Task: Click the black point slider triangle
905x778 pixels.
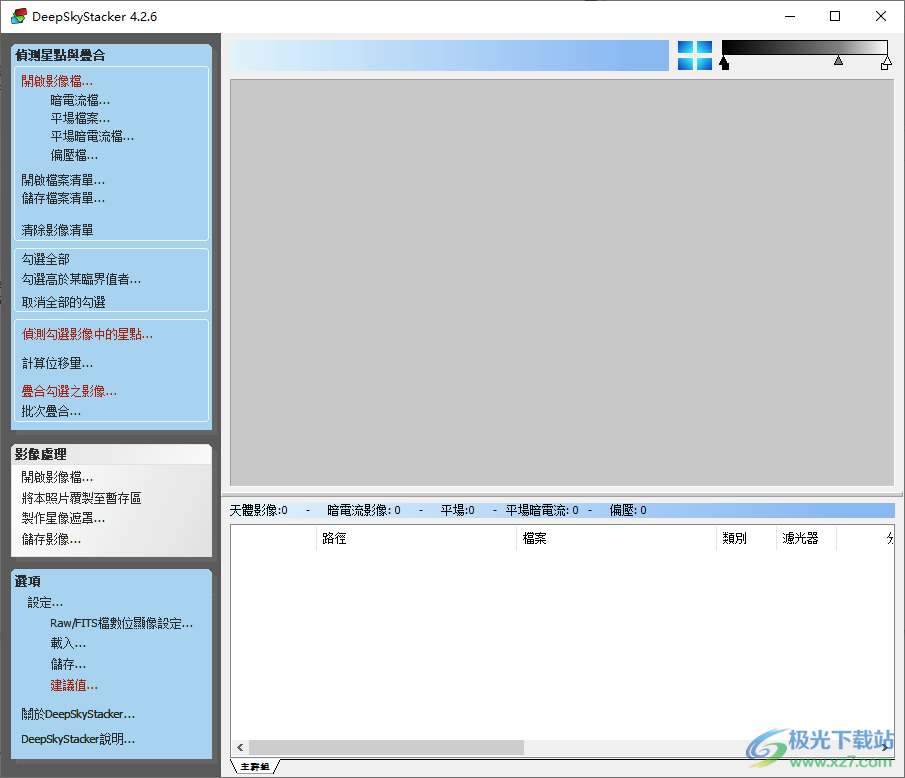Action: pyautogui.click(x=724, y=63)
